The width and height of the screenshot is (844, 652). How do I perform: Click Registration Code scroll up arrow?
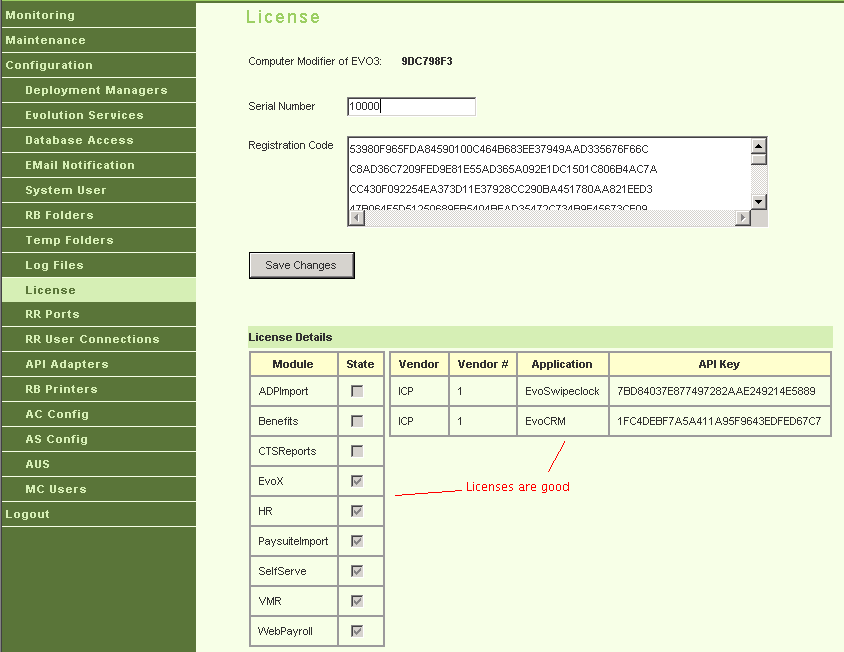coord(759,144)
